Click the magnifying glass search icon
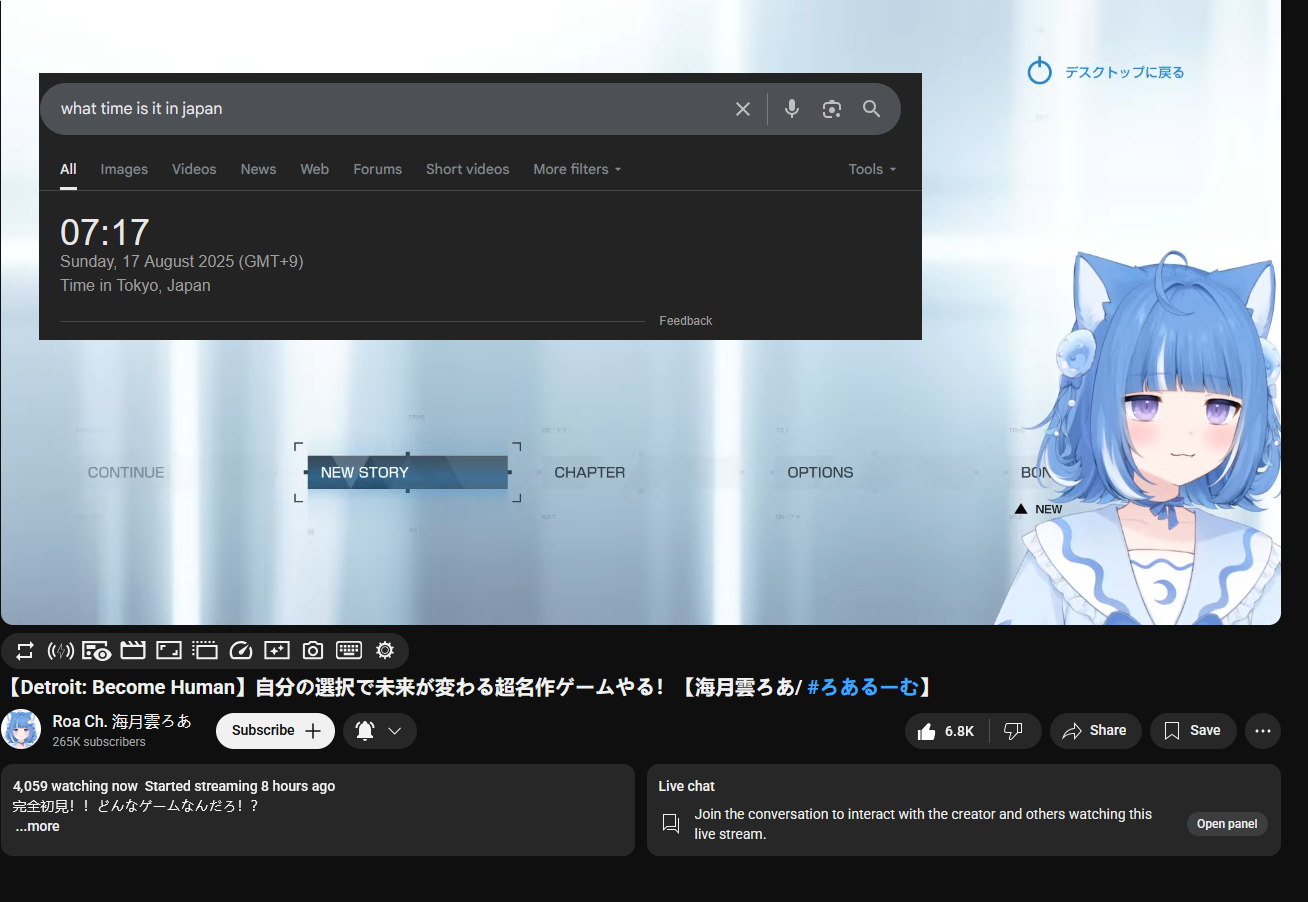The height and width of the screenshot is (902, 1308). coord(871,109)
